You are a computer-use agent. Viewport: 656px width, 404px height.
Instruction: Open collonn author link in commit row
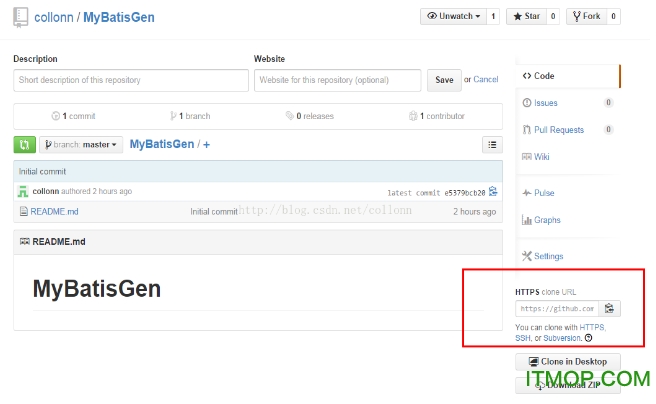coord(46,191)
